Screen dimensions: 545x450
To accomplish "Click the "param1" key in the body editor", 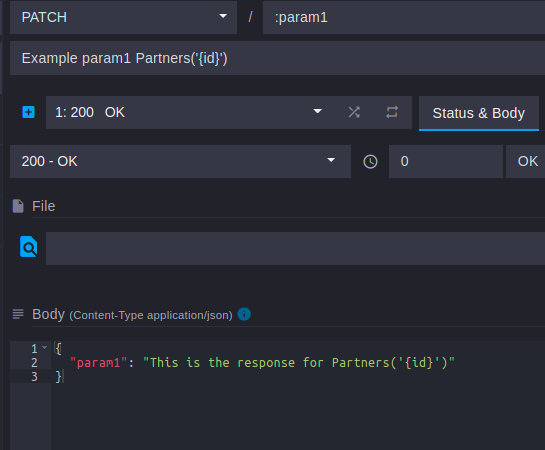I will pos(99,363).
